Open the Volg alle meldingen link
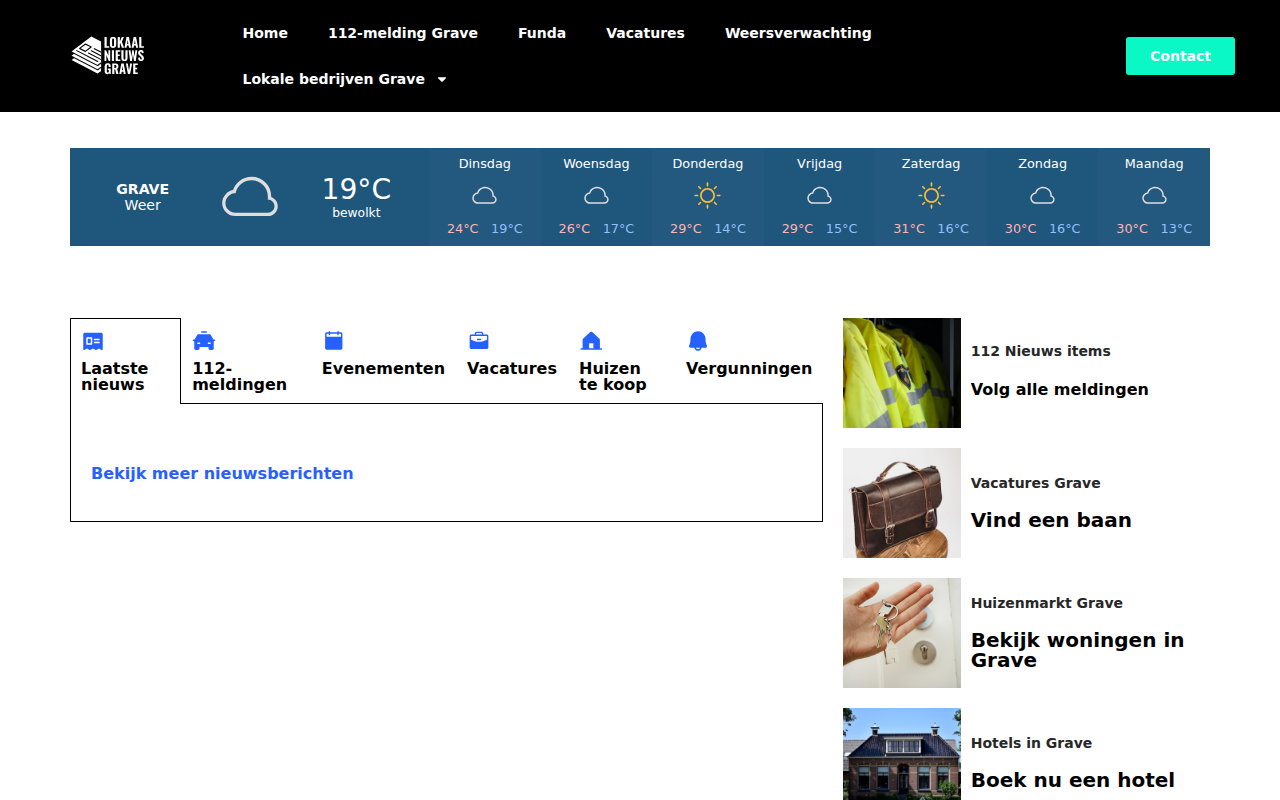The image size is (1280, 800). tap(1060, 389)
